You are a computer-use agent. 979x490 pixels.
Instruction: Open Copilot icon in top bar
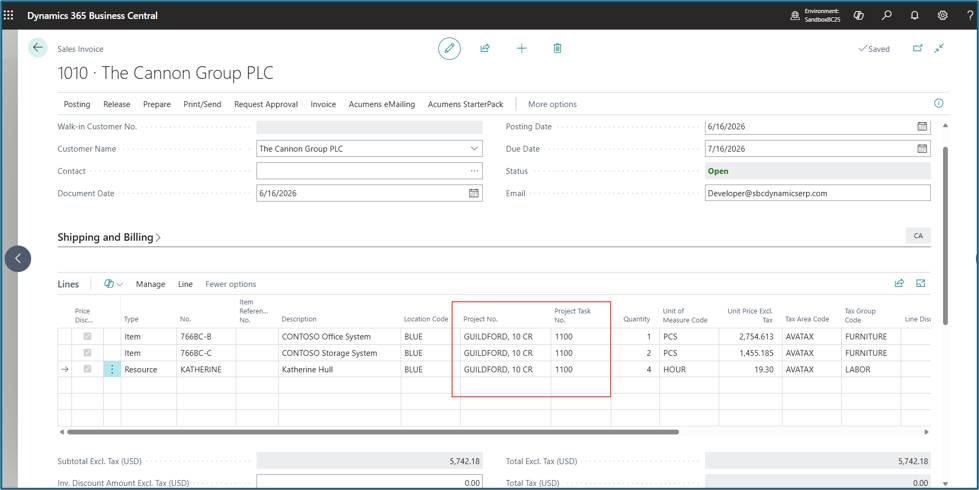tap(858, 16)
